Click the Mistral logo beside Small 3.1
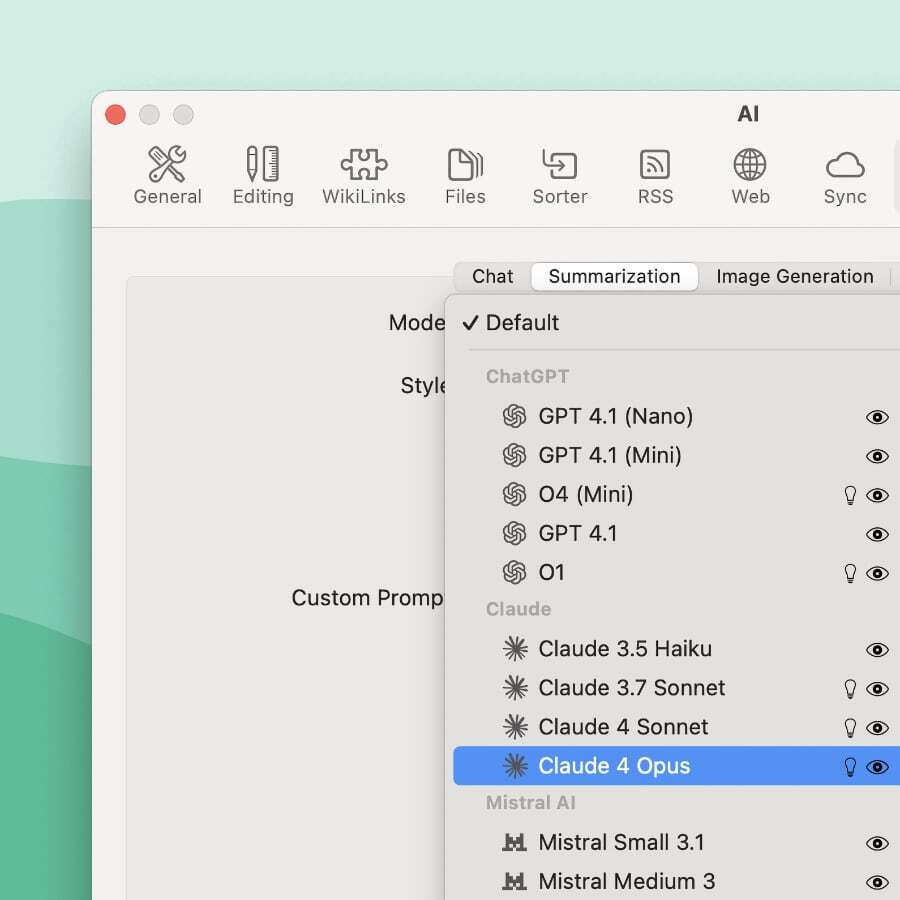Viewport: 900px width, 900px height. [514, 843]
